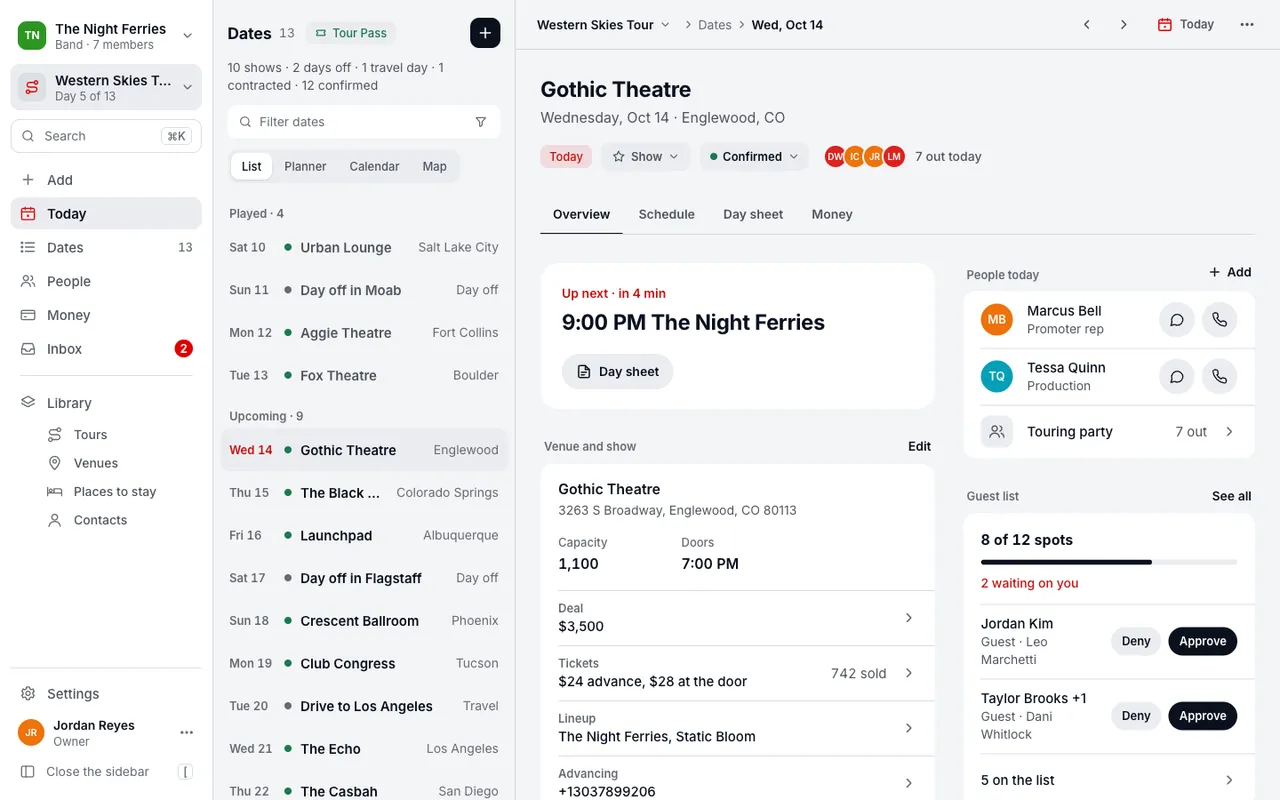Open Places to stay in Library
The width and height of the screenshot is (1280, 800).
115,492
